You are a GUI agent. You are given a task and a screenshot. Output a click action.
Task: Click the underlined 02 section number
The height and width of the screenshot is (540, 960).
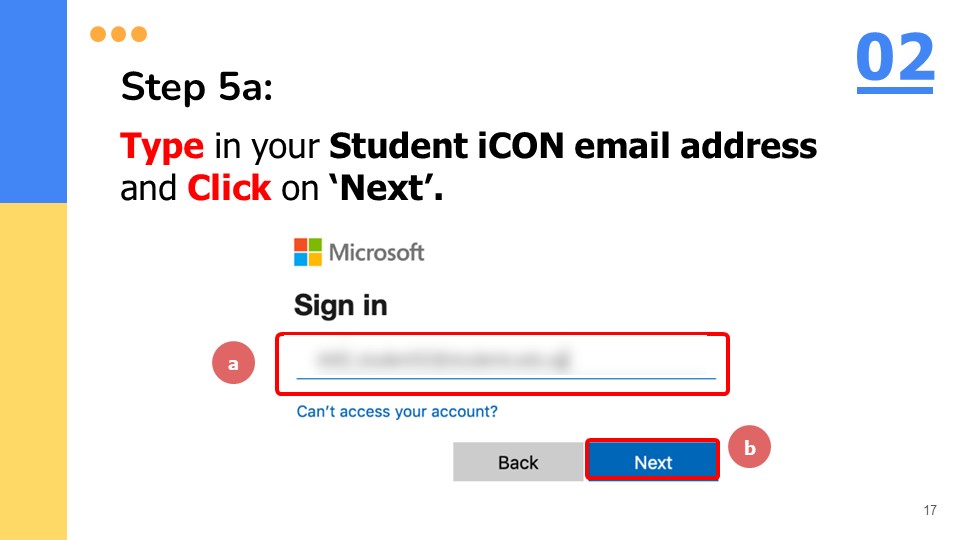tap(894, 61)
